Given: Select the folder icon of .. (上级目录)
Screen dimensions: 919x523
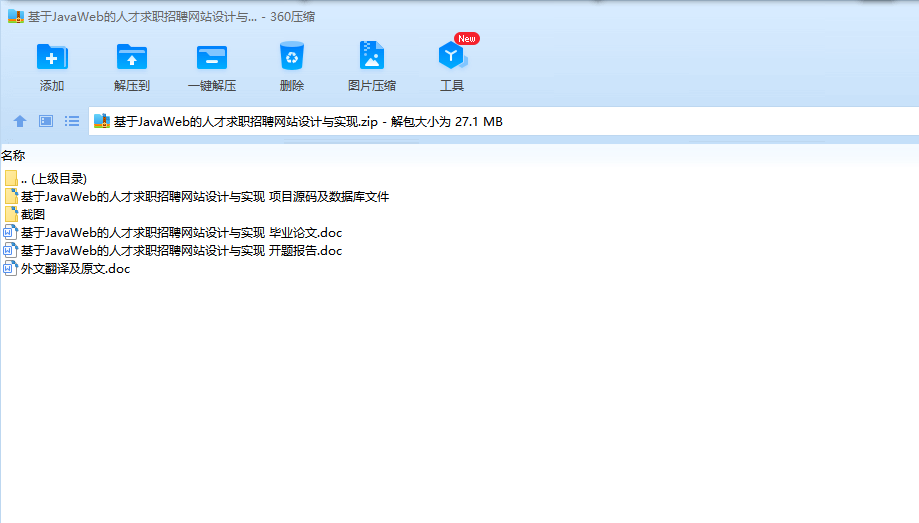Looking at the screenshot, I should click(11, 178).
